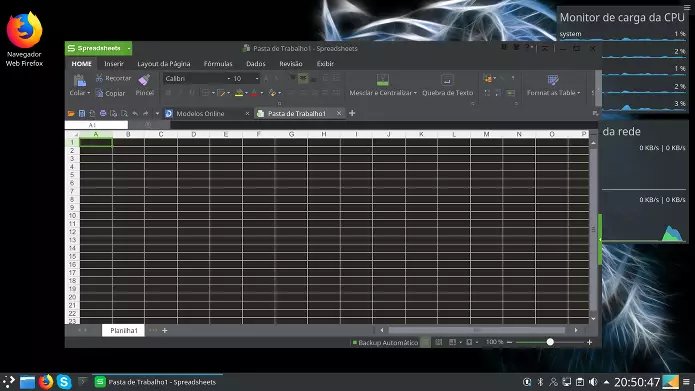Click the Firefox icon in taskbar
The image size is (695, 391).
pos(45,382)
